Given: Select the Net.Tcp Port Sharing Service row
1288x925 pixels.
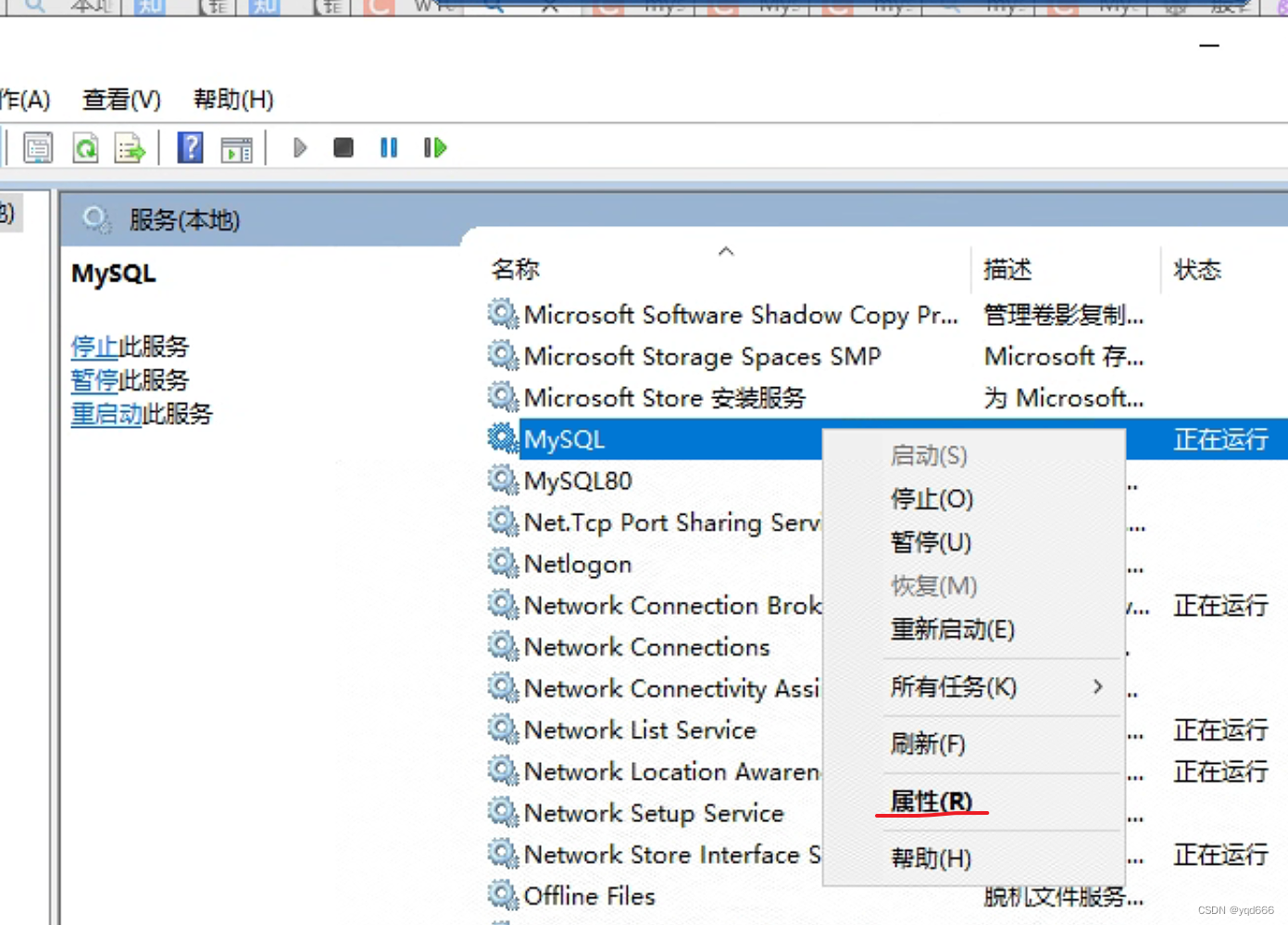Looking at the screenshot, I should point(672,522).
